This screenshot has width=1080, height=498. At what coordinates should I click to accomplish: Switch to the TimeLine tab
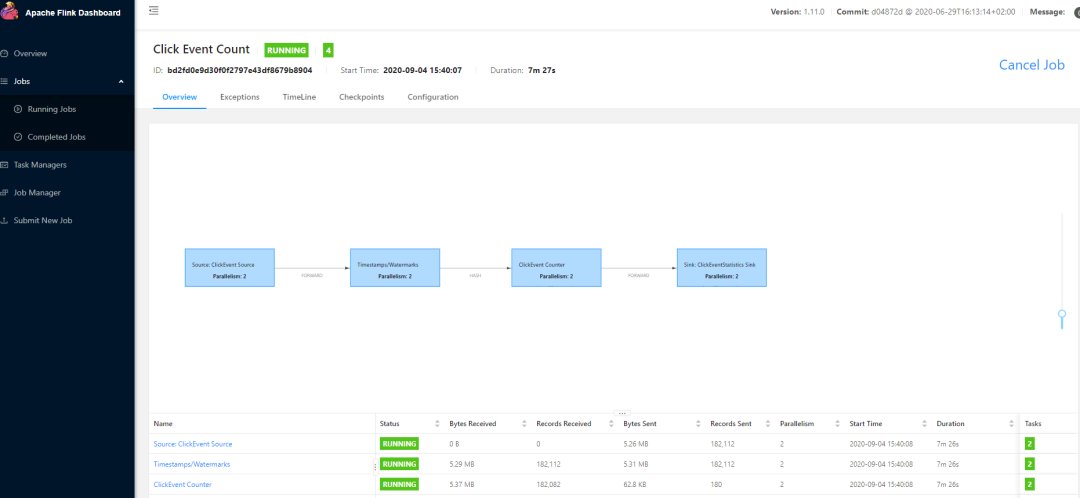(299, 97)
